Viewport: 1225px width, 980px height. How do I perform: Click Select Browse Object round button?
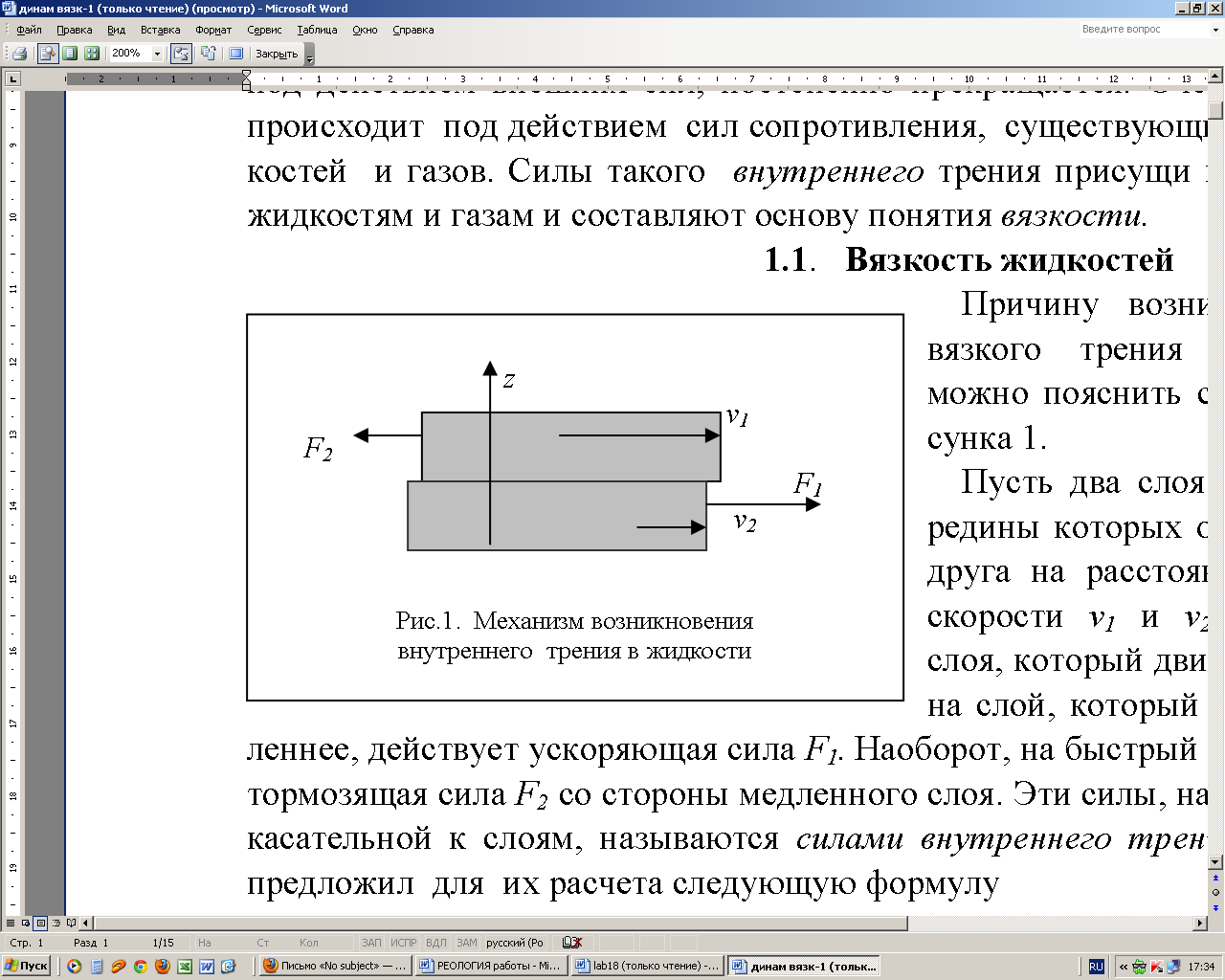pos(1215,892)
